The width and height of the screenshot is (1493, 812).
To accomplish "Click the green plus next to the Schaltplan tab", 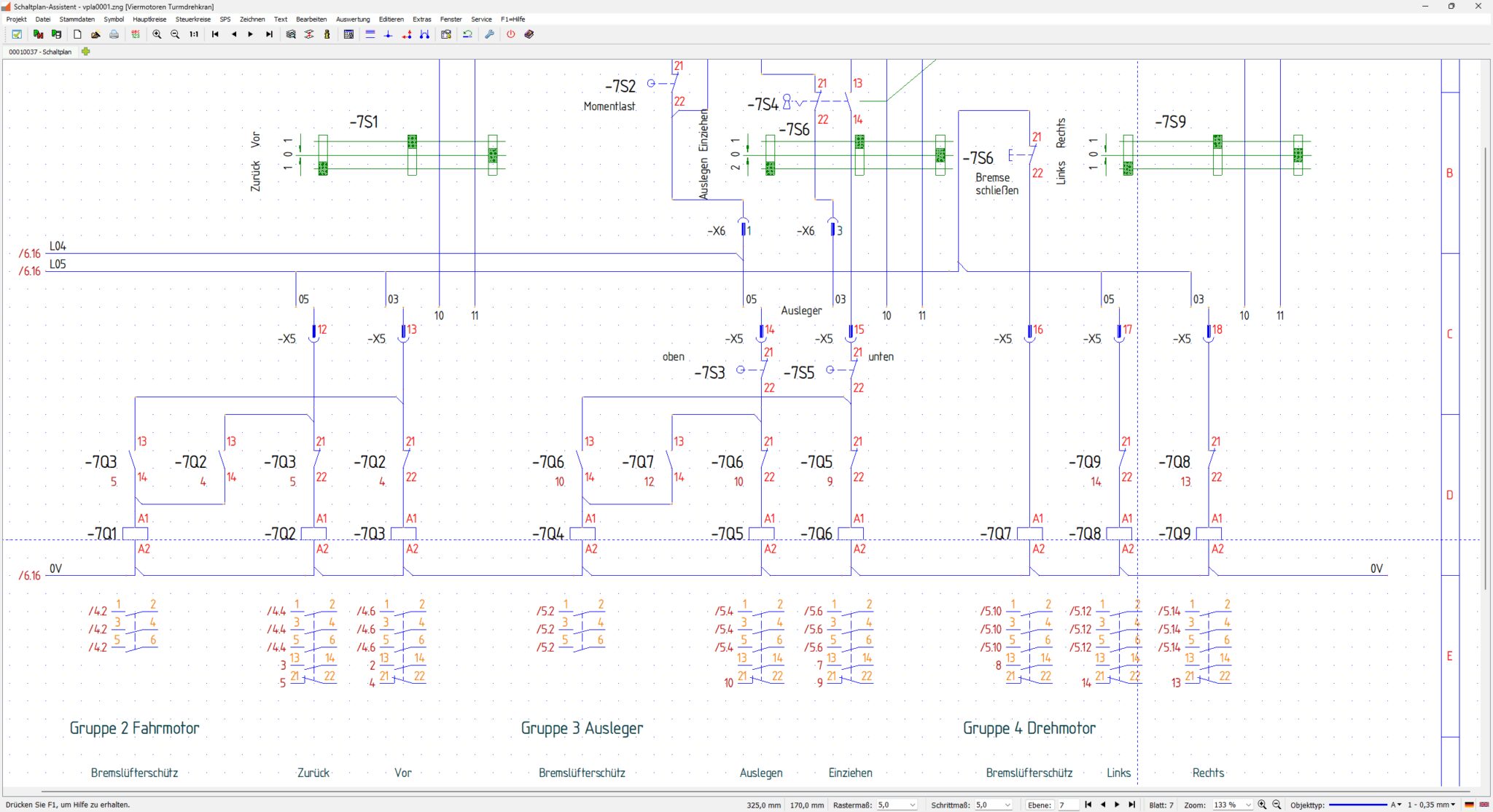I will 86,52.
